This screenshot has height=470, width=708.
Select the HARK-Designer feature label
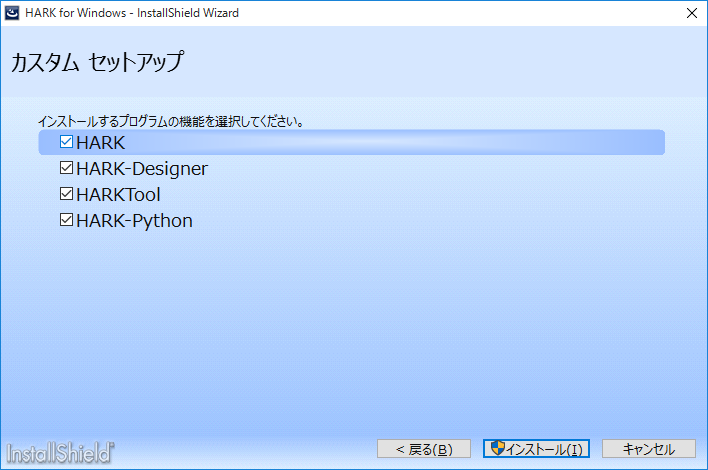click(x=142, y=168)
